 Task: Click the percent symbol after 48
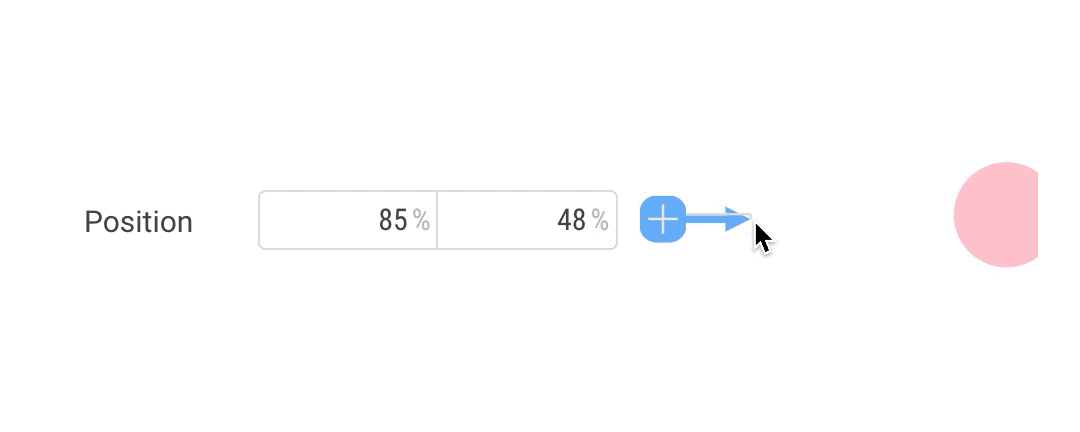pyautogui.click(x=600, y=221)
